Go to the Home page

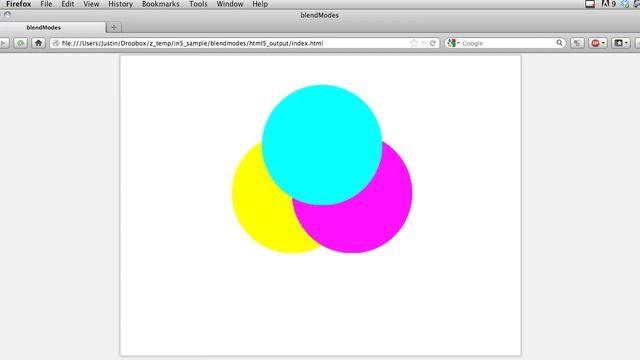tap(38, 43)
